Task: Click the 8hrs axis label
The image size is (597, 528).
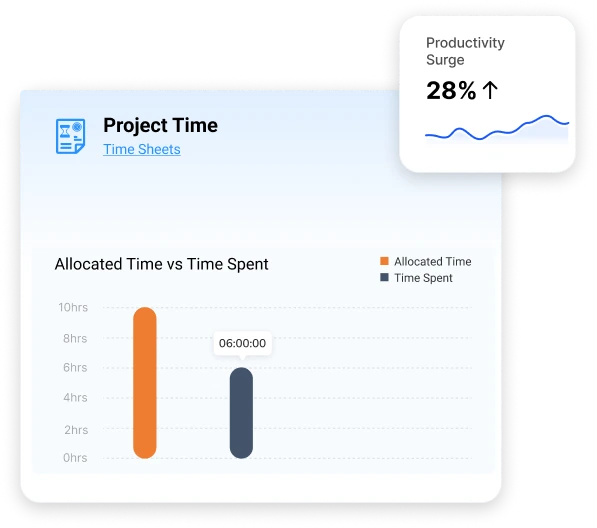Action: coord(75,338)
